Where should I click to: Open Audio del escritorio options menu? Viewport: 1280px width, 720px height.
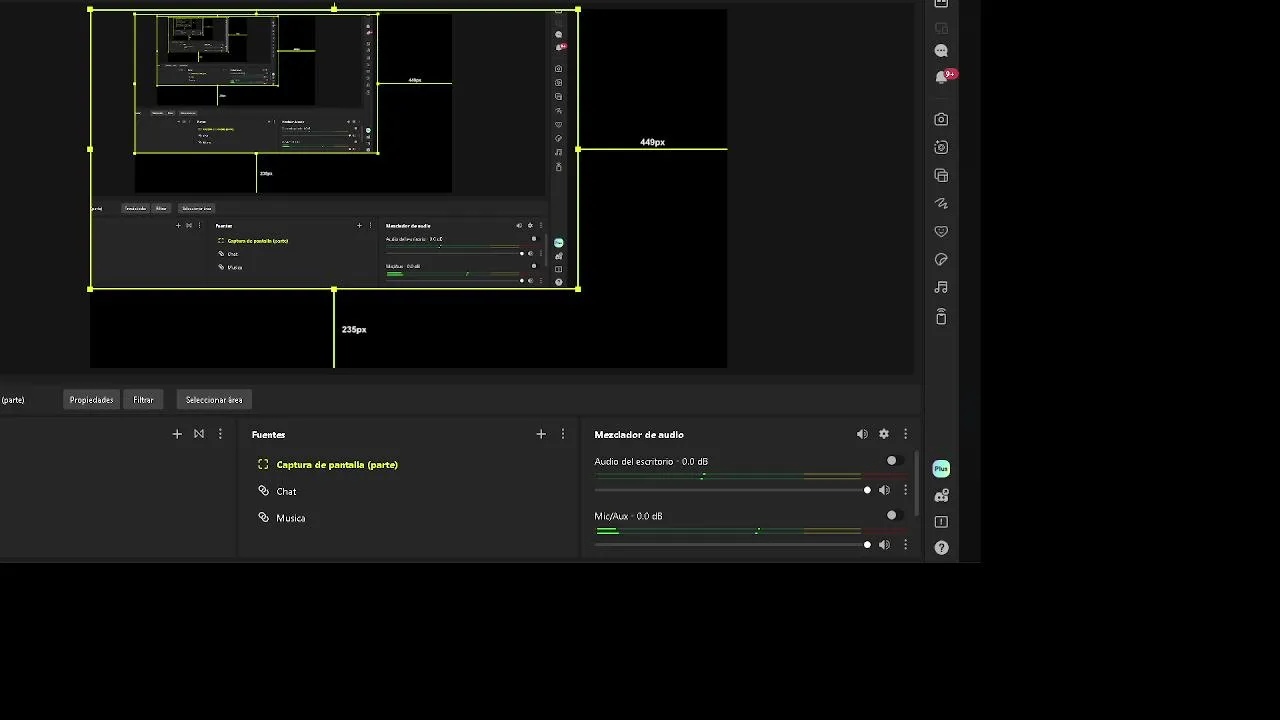click(x=906, y=490)
